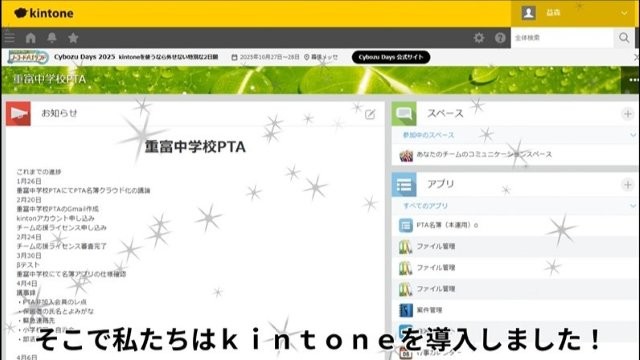This screenshot has width=640, height=360.
Task: Click the 重富中学校PTA heading in announcements
Action: 195,147
